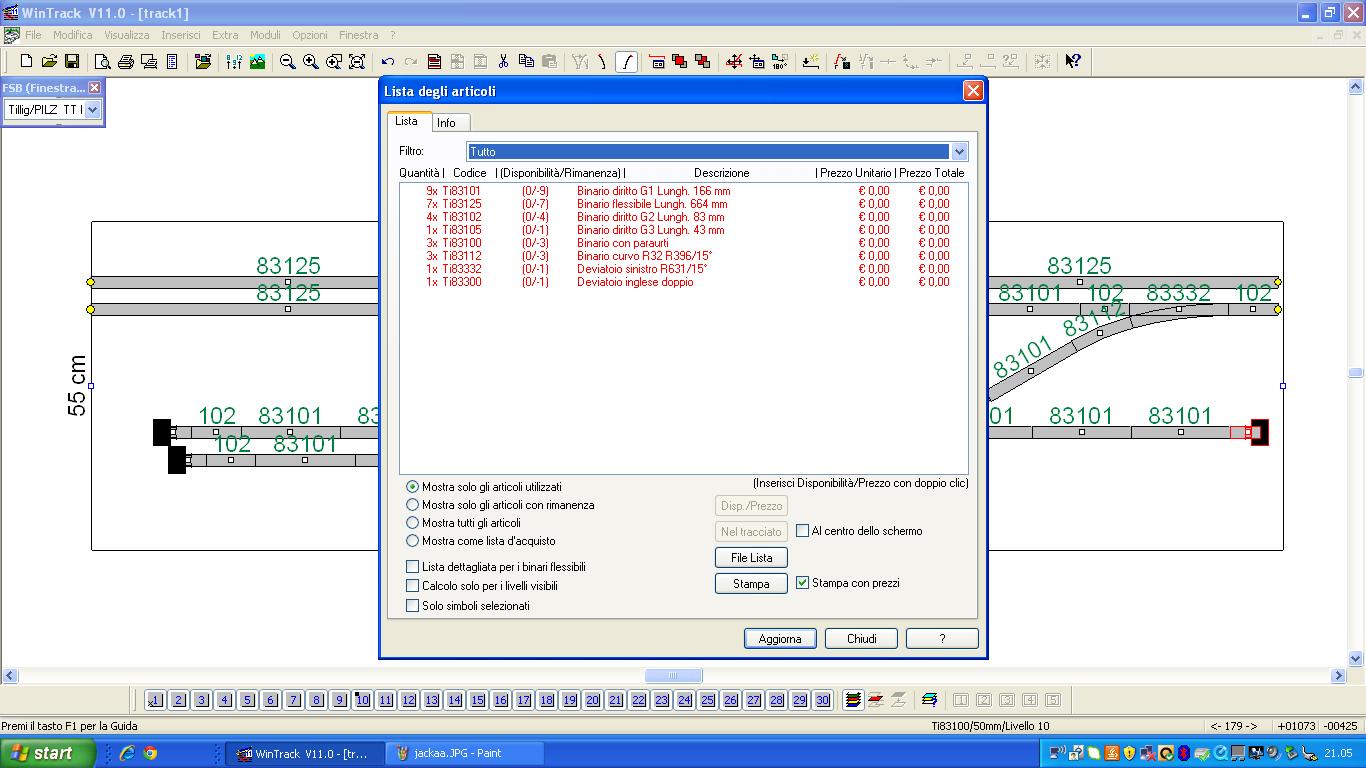
Task: Select level 30 in the level bar
Action: click(x=822, y=700)
